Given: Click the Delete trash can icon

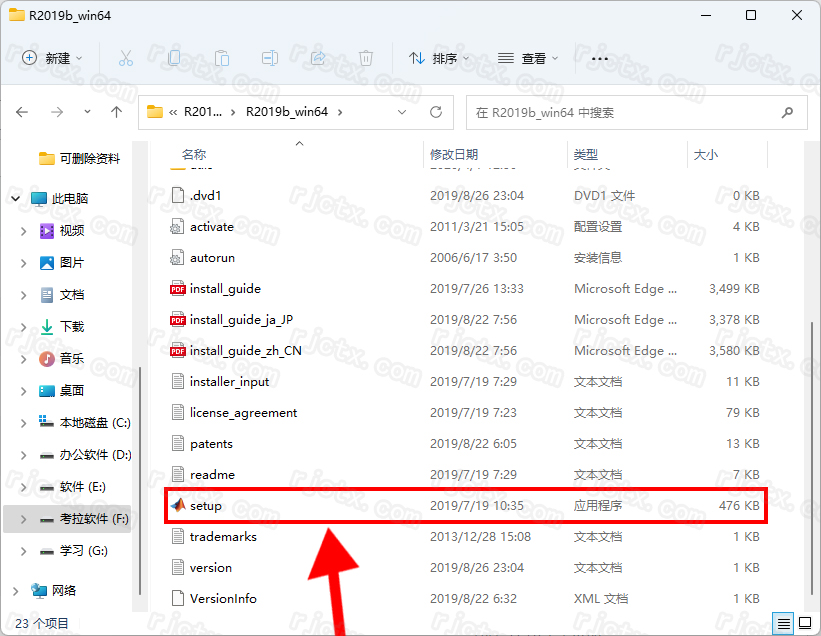Looking at the screenshot, I should [x=366, y=58].
